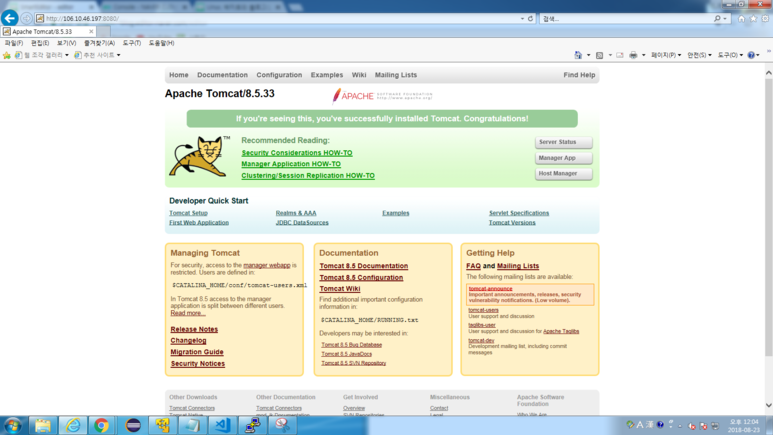
Task: Click Documentation in the Tomcat nav bar
Action: click(222, 75)
